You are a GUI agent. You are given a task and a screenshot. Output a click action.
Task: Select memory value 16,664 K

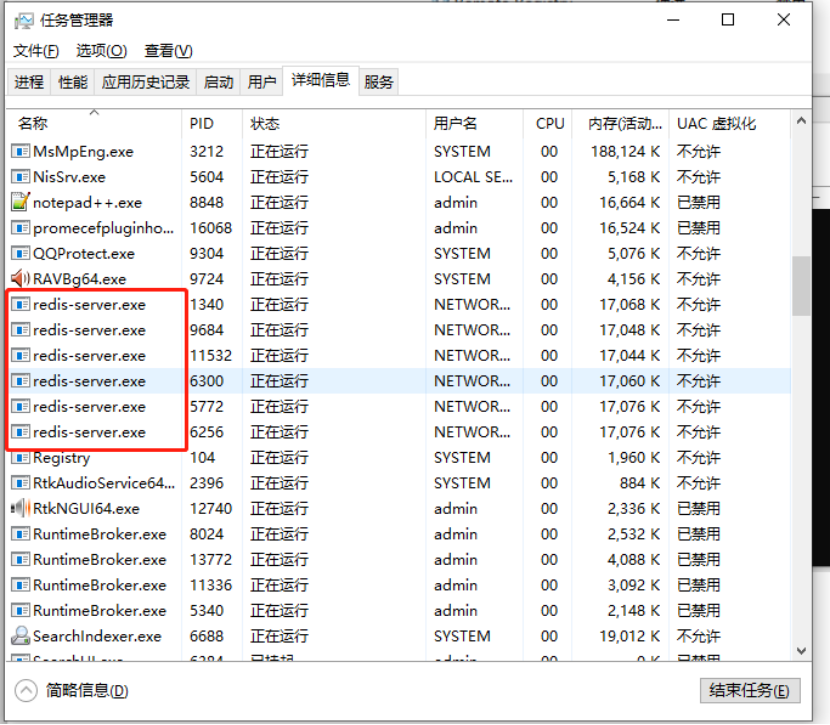pos(629,202)
